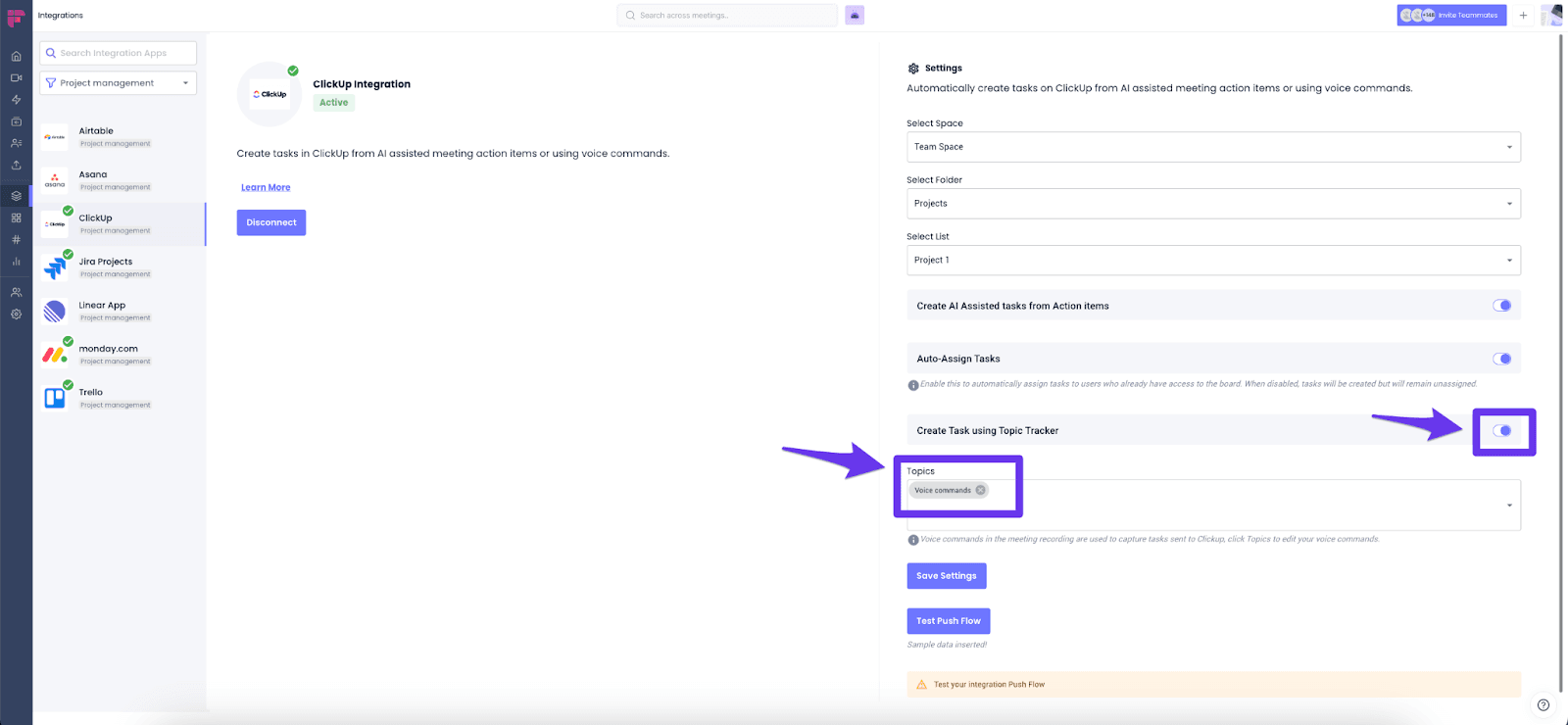Click the Settings gear icon heading

tap(913, 69)
